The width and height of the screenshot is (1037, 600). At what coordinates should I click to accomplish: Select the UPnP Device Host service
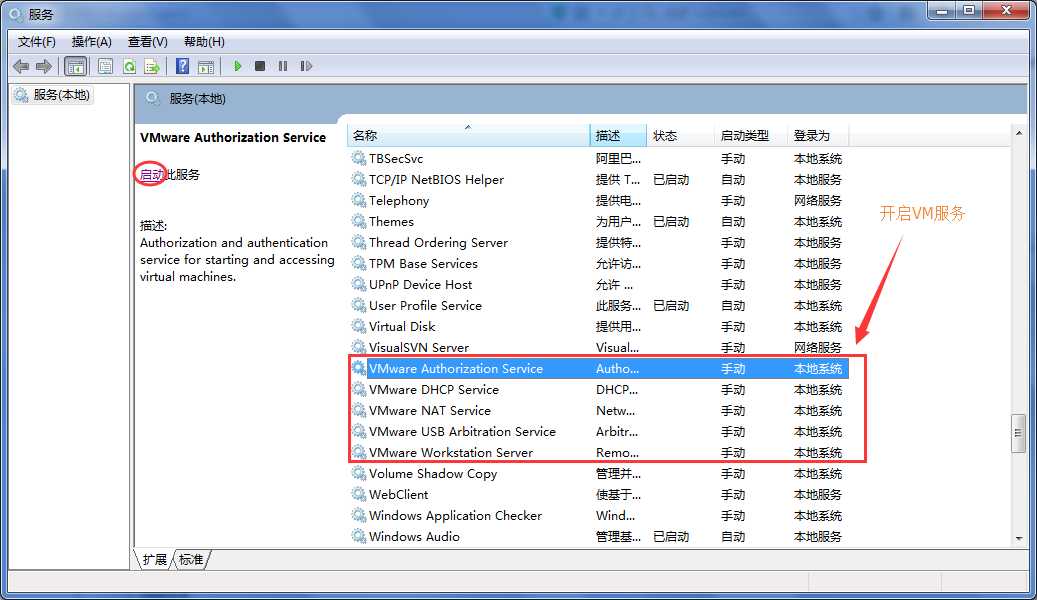click(599, 284)
